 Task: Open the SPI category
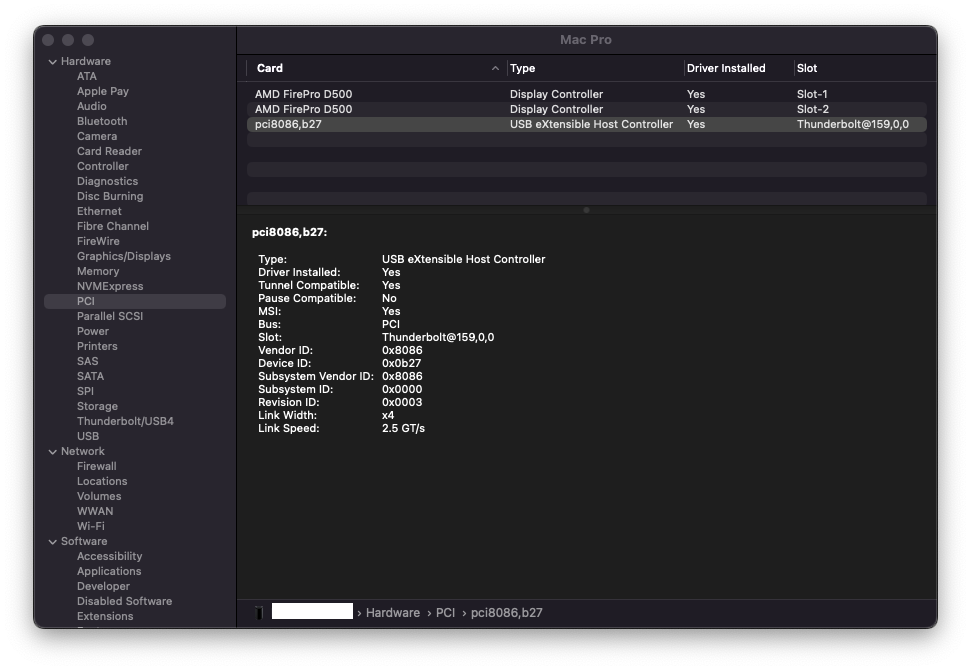pyautogui.click(x=85, y=391)
